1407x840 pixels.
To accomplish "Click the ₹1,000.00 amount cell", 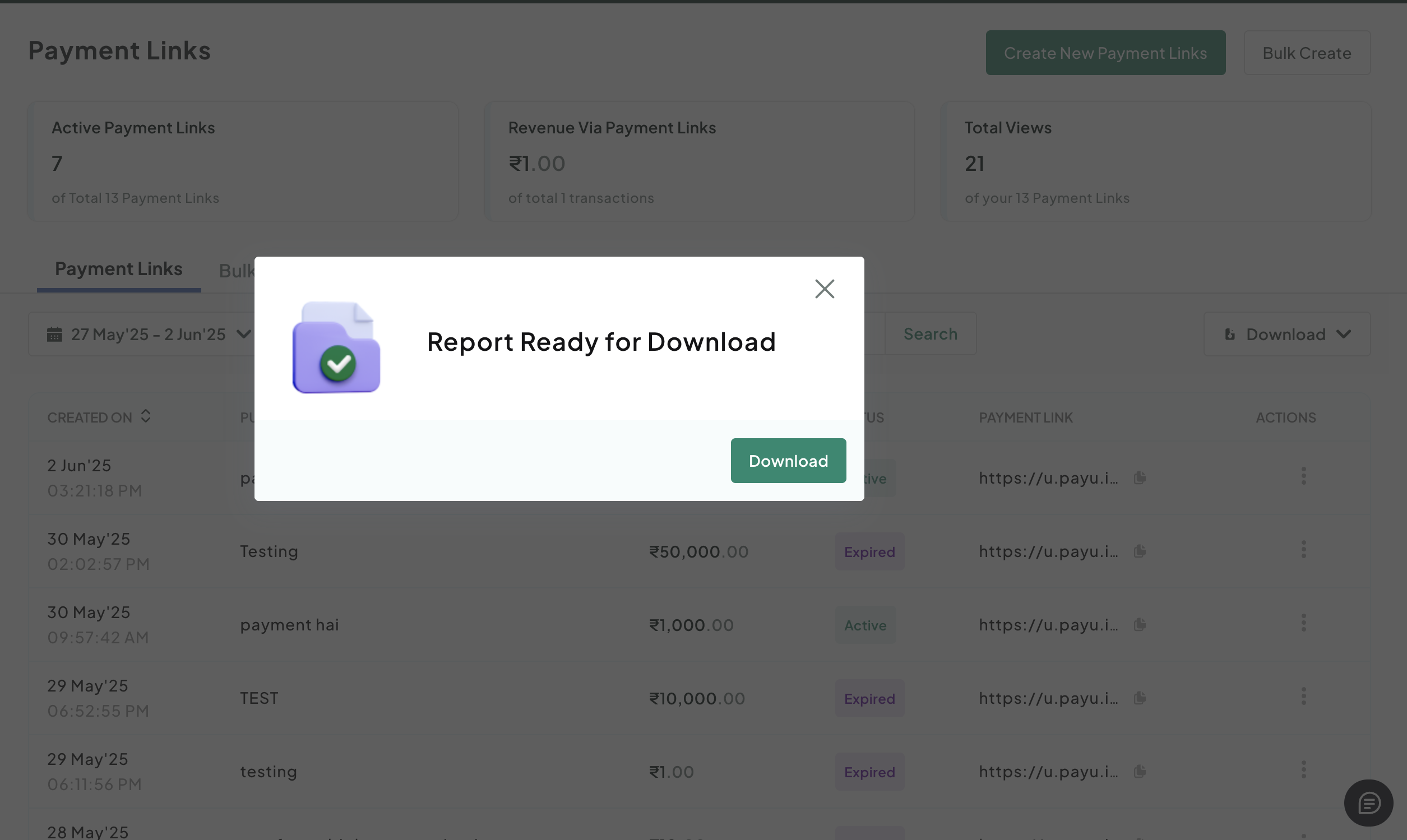I will (691, 625).
